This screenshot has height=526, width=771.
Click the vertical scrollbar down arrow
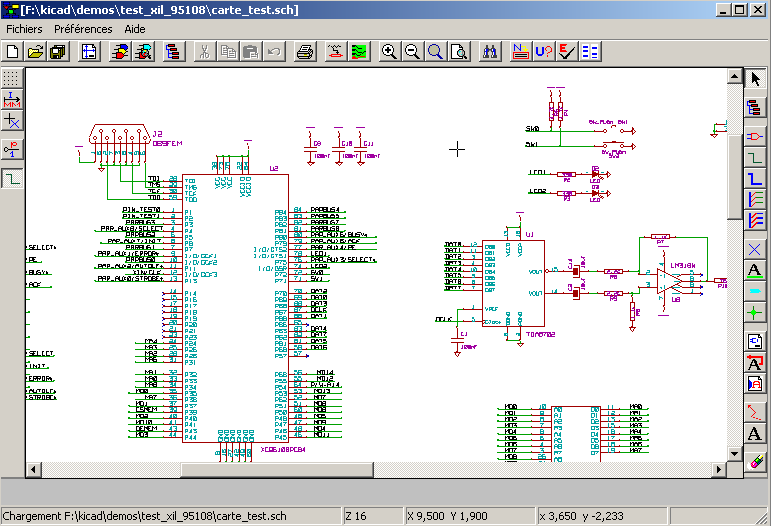click(x=734, y=453)
